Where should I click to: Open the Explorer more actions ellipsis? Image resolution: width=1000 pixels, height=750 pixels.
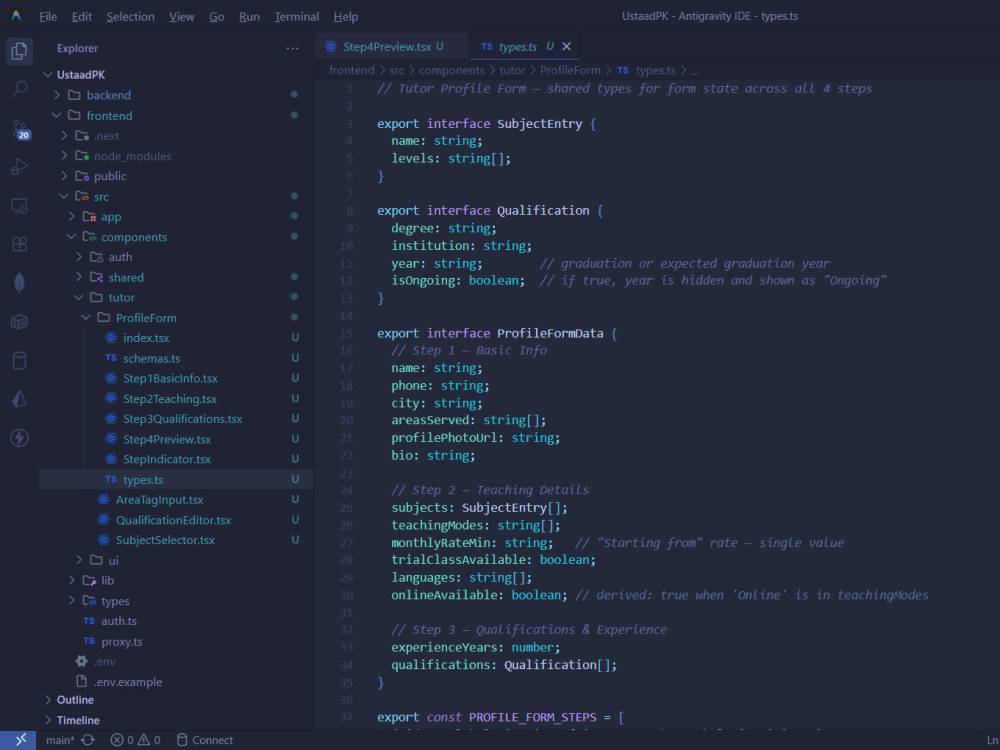click(x=292, y=48)
